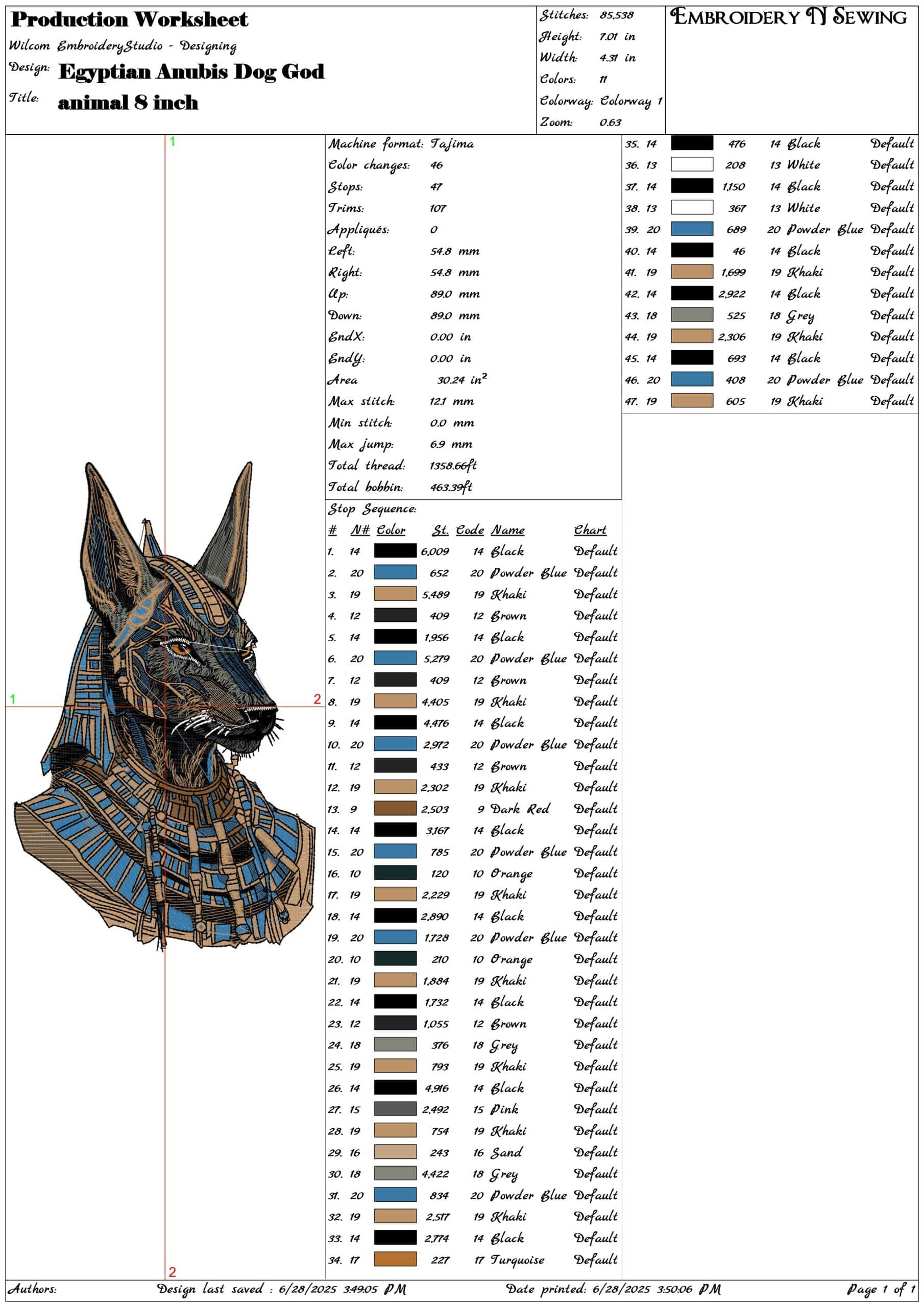
Task: Click the "Default" chart entry in row 47
Action: 892,401
